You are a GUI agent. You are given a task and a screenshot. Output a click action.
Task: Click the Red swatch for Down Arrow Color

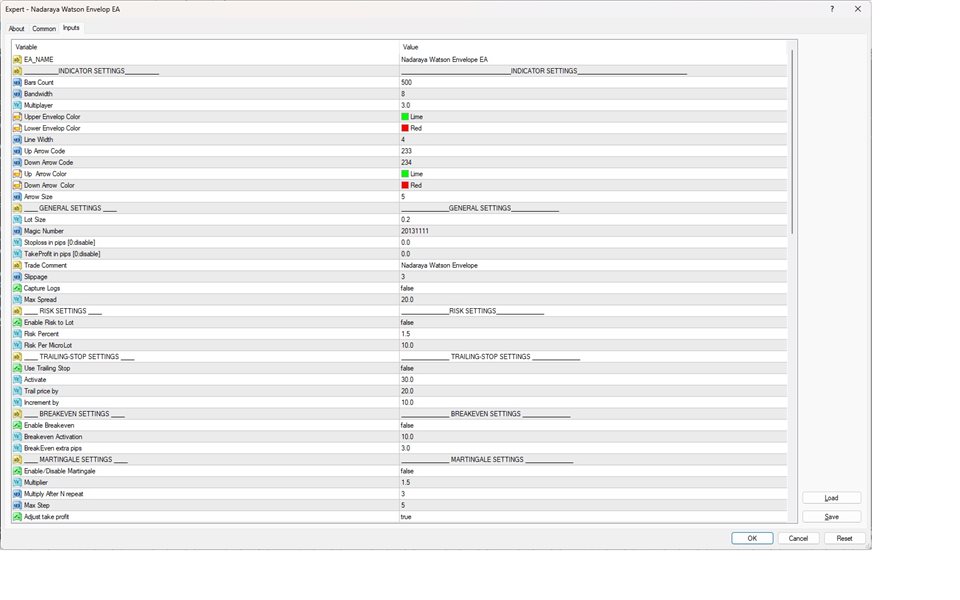[405, 185]
